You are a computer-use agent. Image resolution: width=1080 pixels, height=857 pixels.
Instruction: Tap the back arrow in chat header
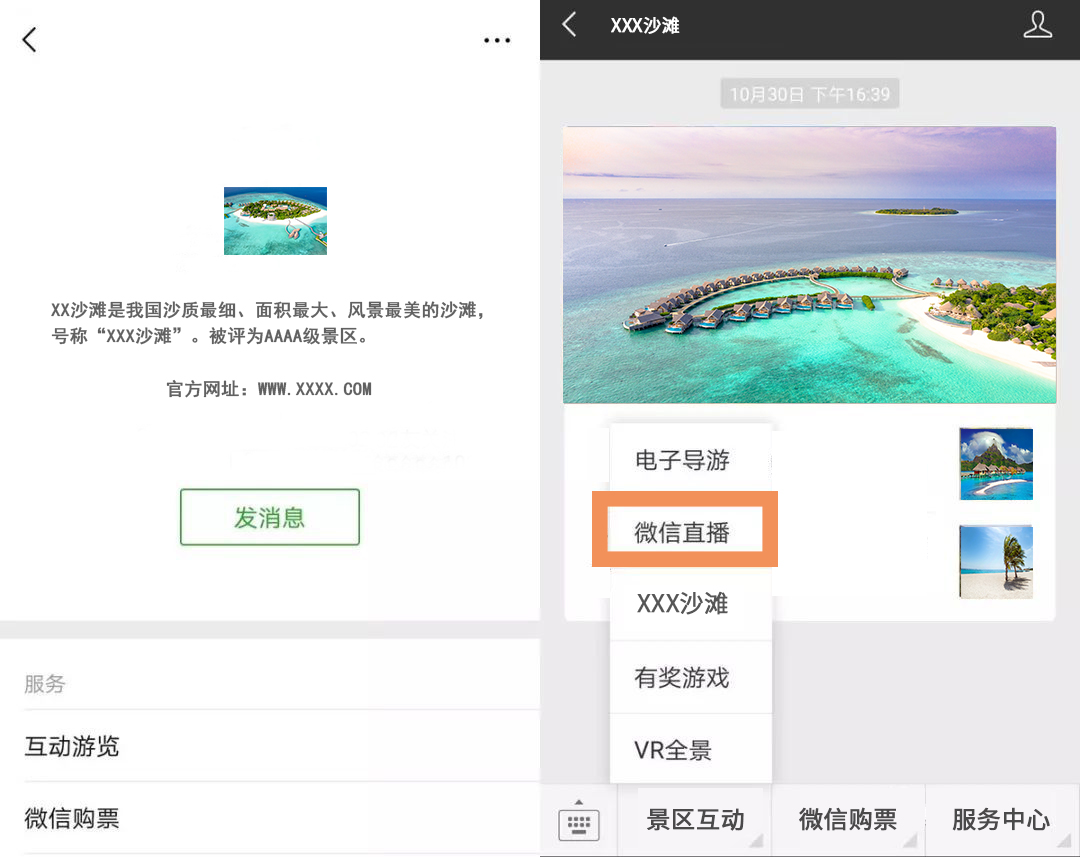point(569,25)
